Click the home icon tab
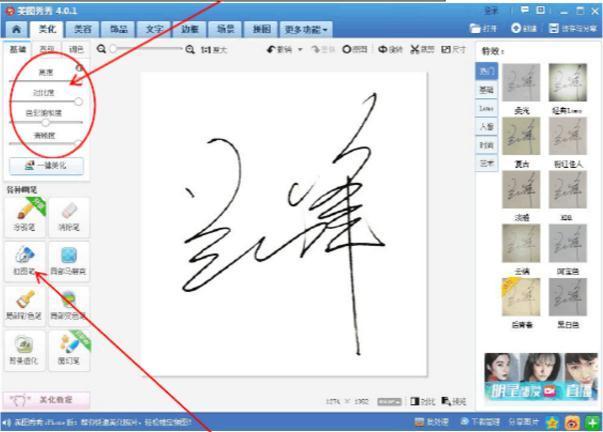The image size is (603, 432). [x=16, y=29]
